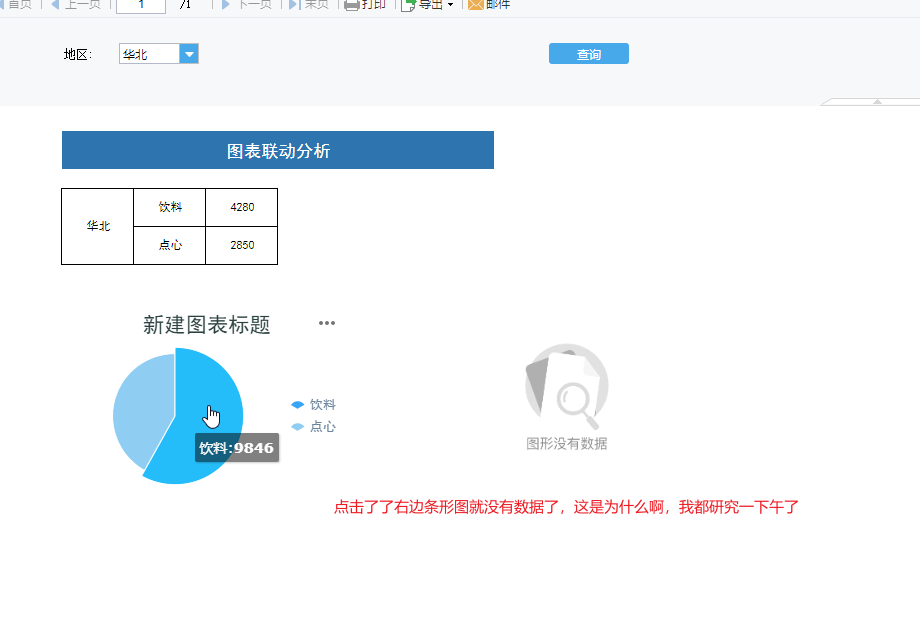Click the 2850 value cell
The height and width of the screenshot is (633, 920).
[242, 245]
